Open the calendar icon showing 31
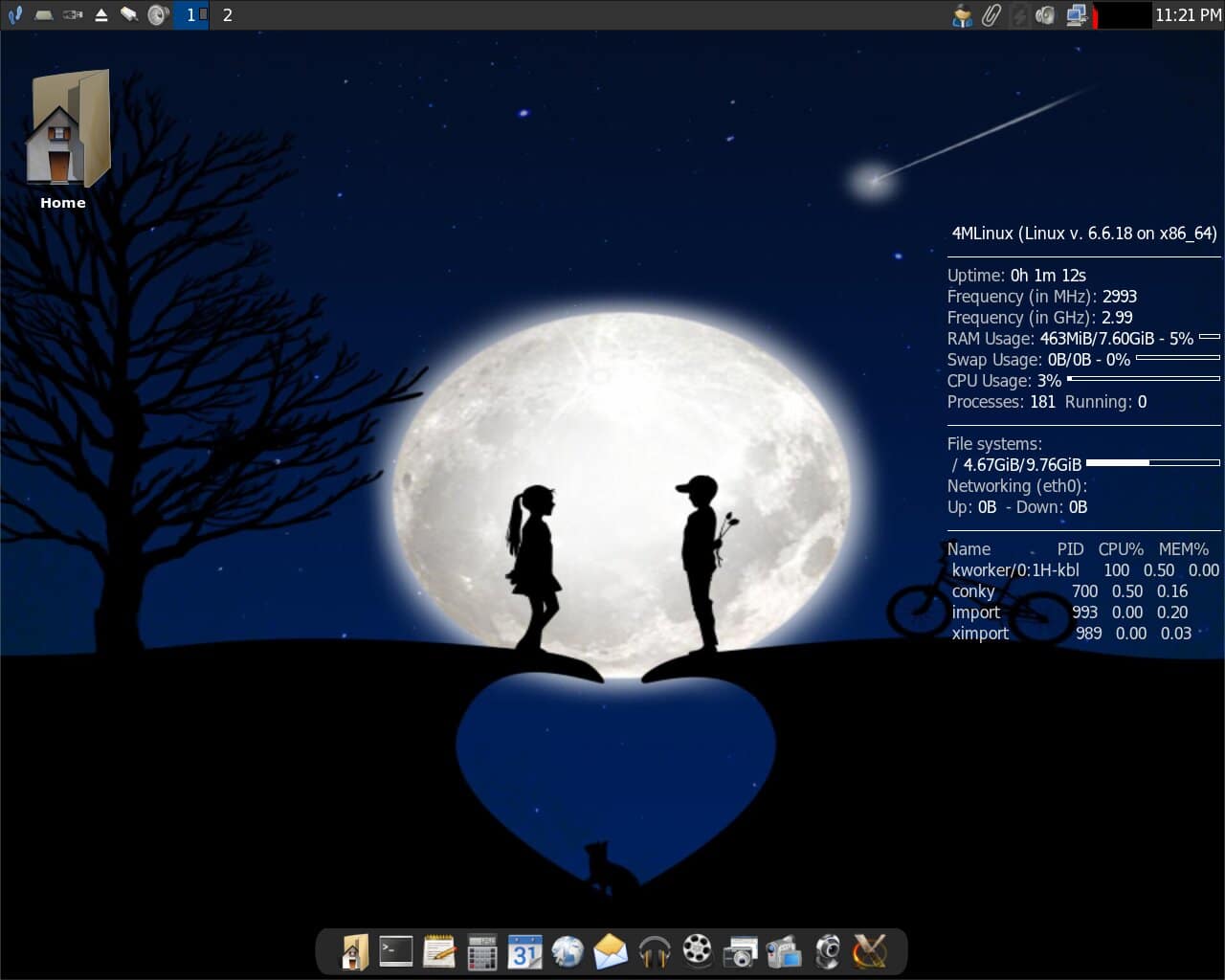 click(x=524, y=952)
